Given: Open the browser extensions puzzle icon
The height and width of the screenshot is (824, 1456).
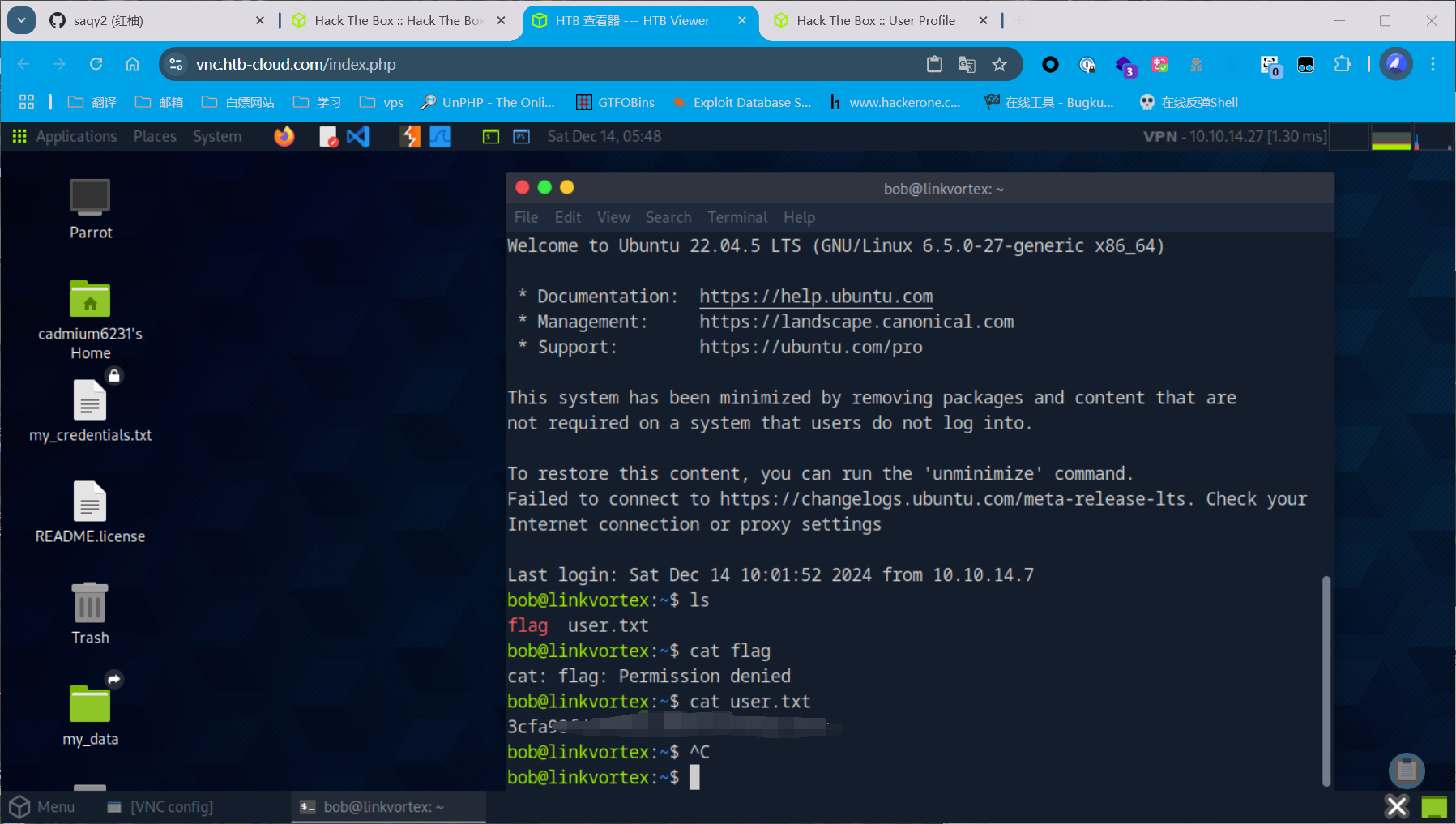Looking at the screenshot, I should pyautogui.click(x=1343, y=64).
